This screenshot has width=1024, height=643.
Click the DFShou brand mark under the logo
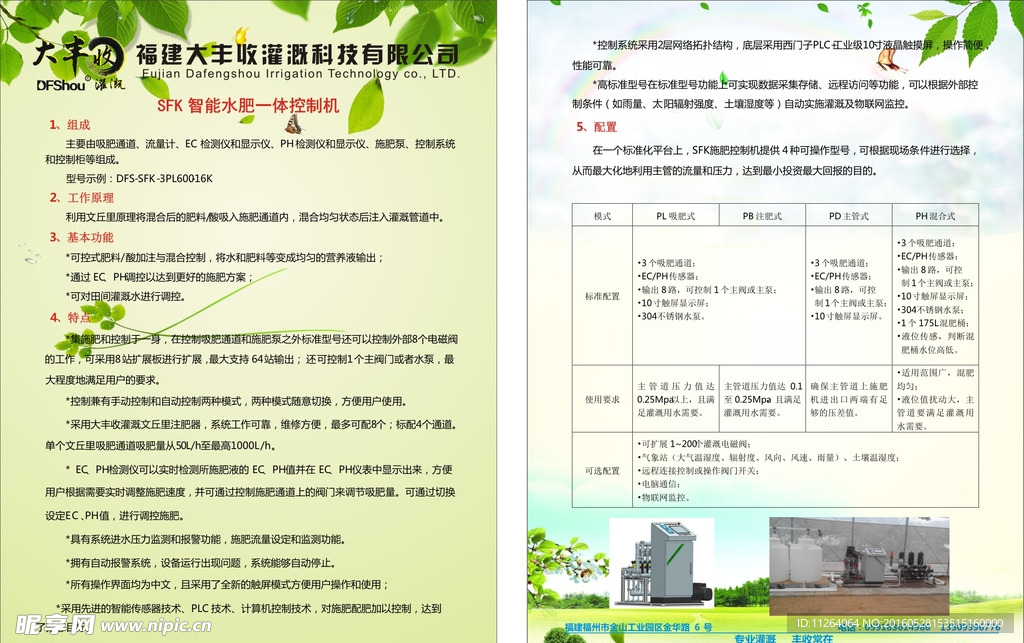61,85
